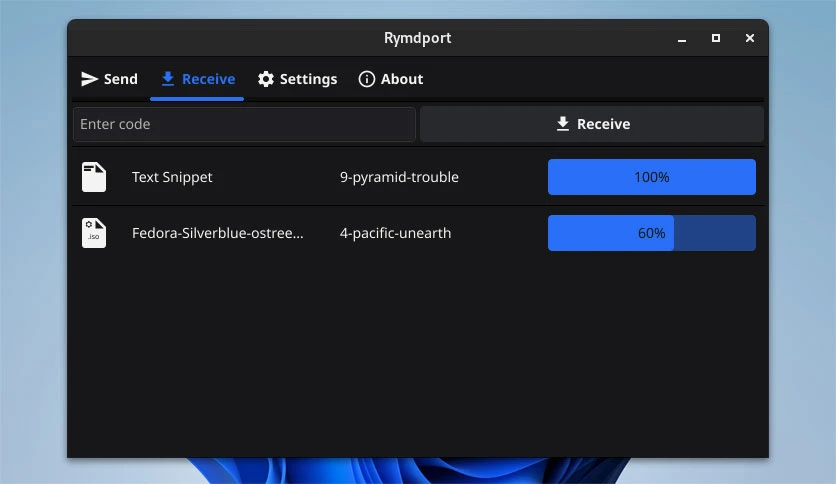This screenshot has height=484, width=836.
Task: Click the 100% progress bar
Action: pos(652,177)
